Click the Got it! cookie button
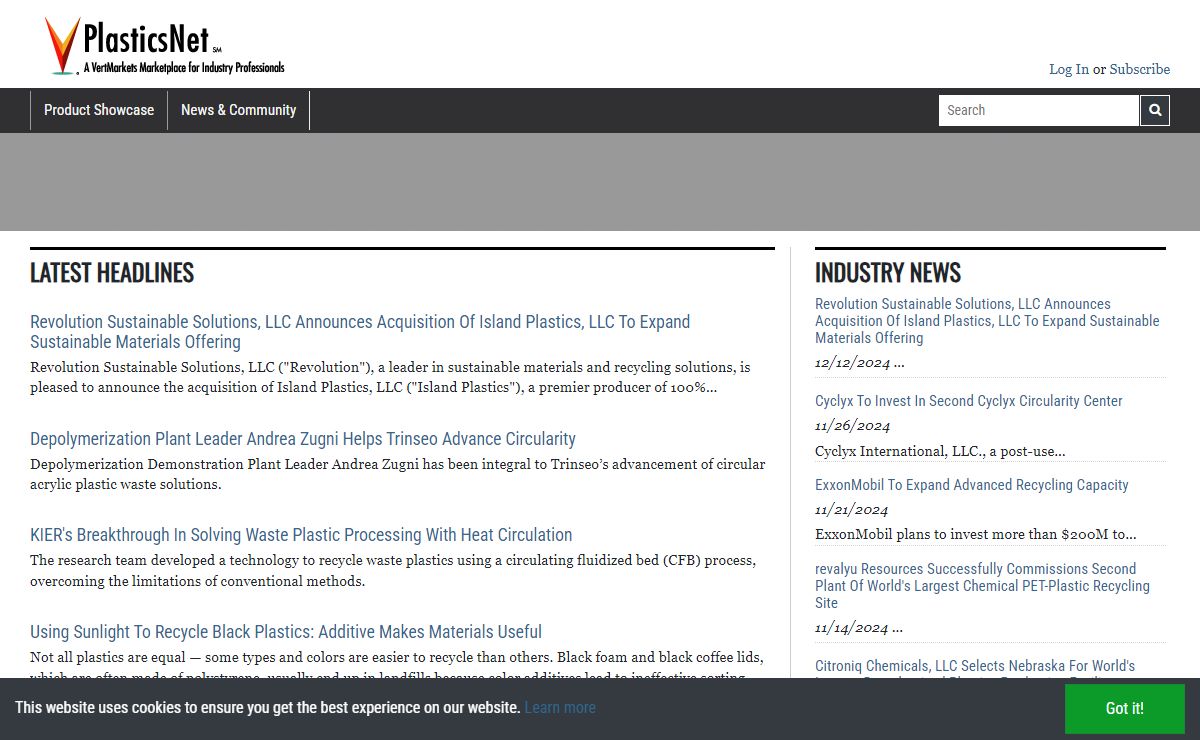This screenshot has height=740, width=1200. click(x=1125, y=708)
